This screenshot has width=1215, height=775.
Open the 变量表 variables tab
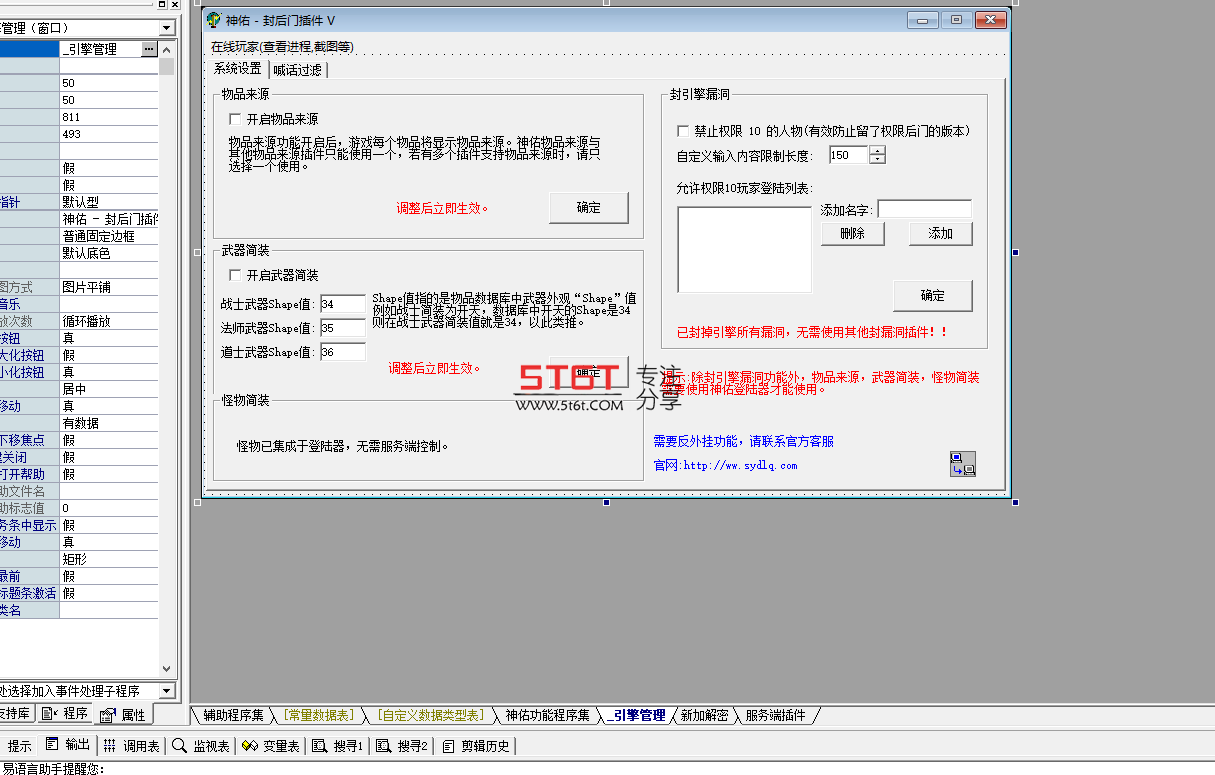click(271, 745)
